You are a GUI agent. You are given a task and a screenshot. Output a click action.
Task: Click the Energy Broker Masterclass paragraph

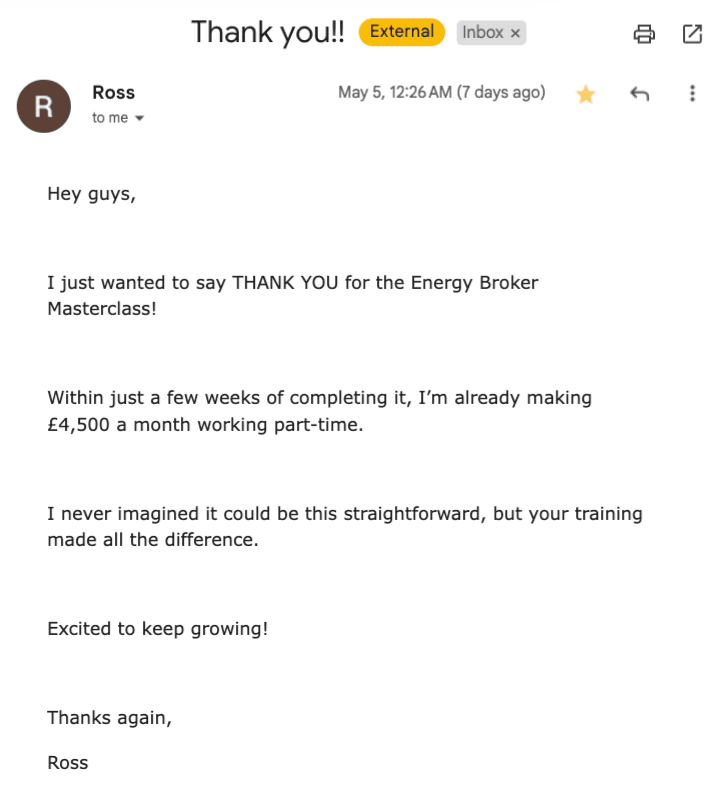[292, 283]
